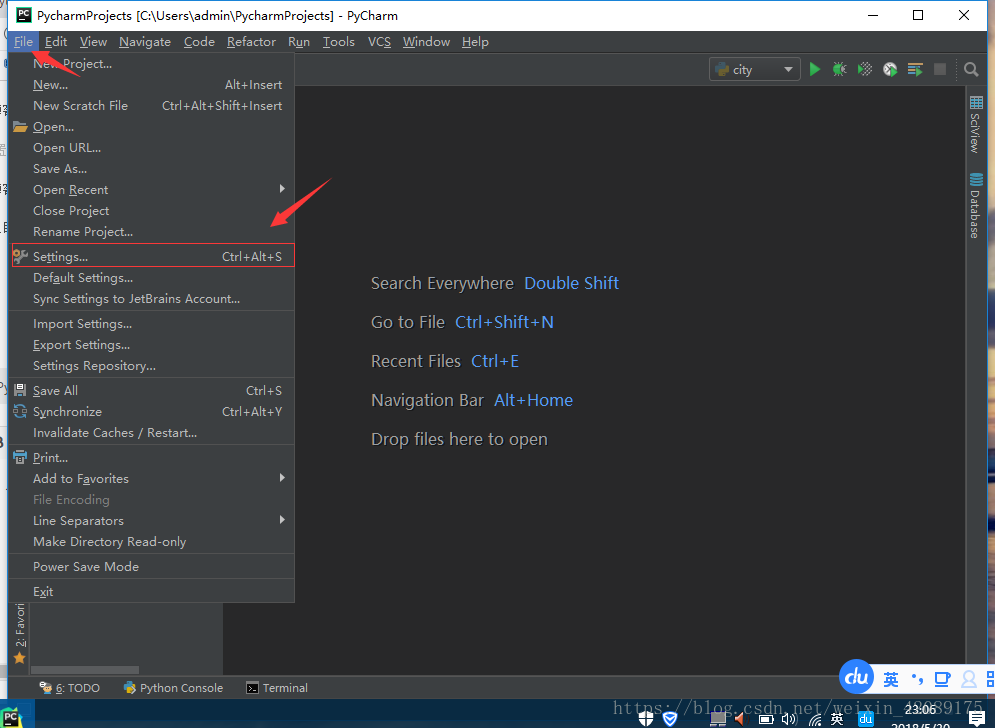Select Invalidate Caches / Restart...
995x728 pixels.
tap(152, 433)
